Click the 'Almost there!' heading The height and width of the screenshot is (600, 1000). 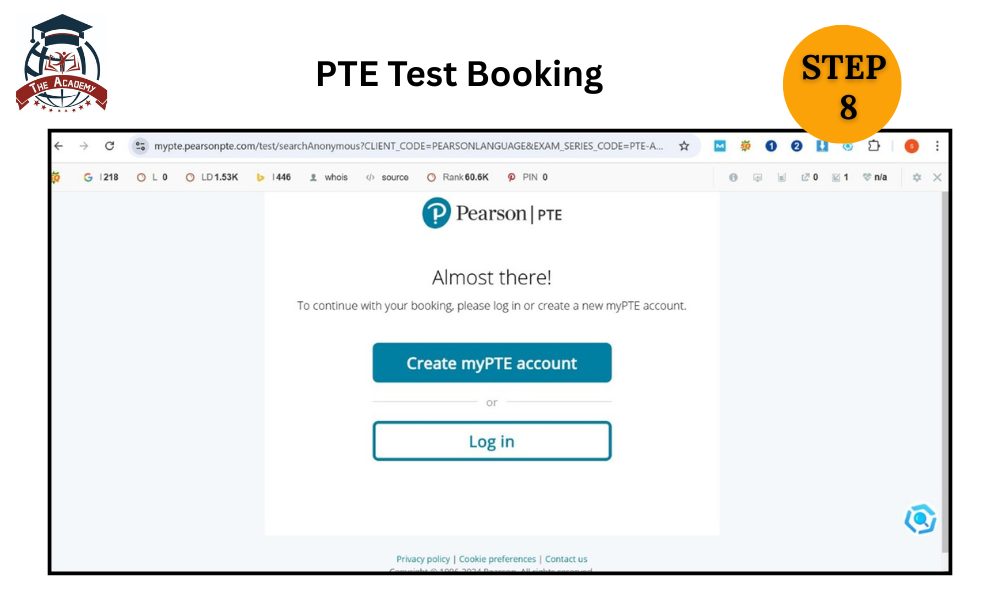(x=492, y=277)
